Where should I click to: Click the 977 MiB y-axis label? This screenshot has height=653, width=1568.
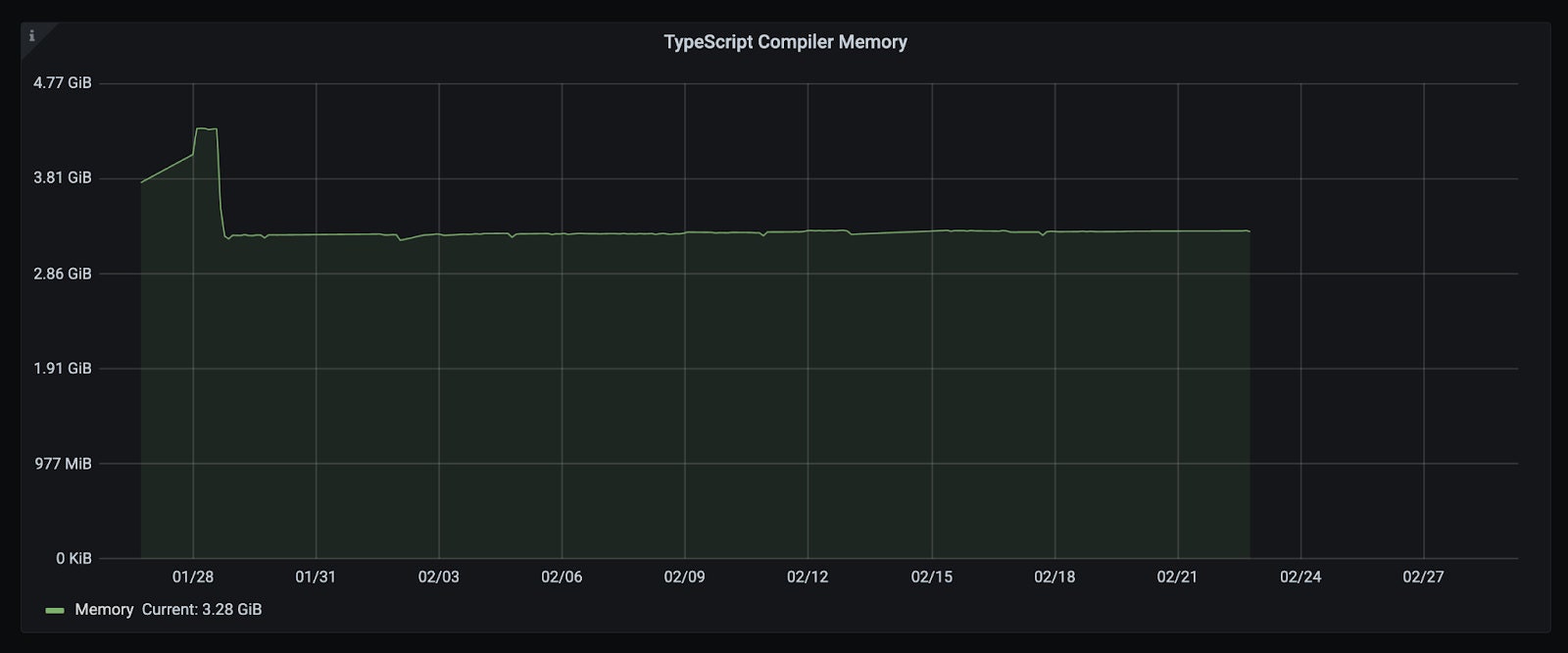coord(64,464)
